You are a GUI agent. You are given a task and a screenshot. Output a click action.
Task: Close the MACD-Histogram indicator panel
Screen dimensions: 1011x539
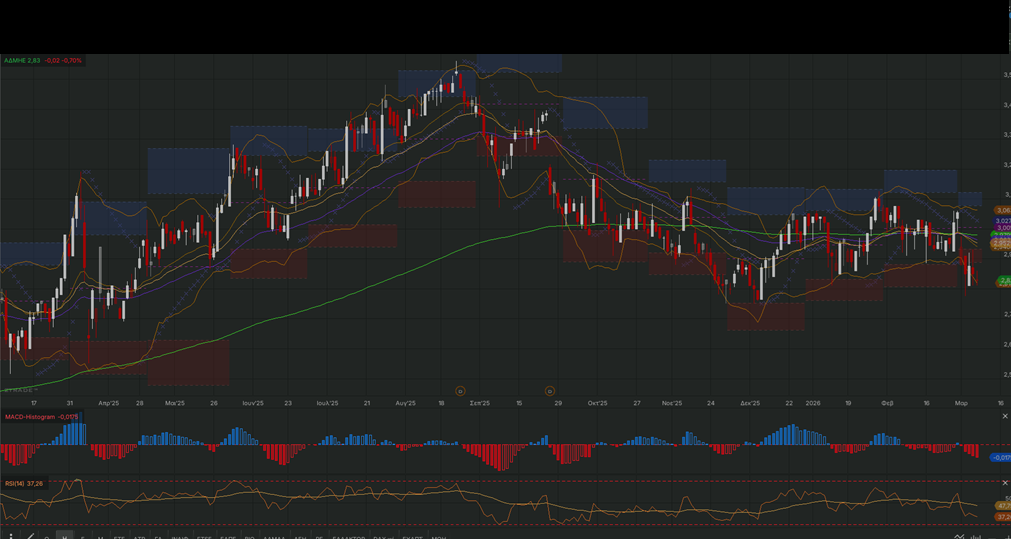click(x=1005, y=416)
